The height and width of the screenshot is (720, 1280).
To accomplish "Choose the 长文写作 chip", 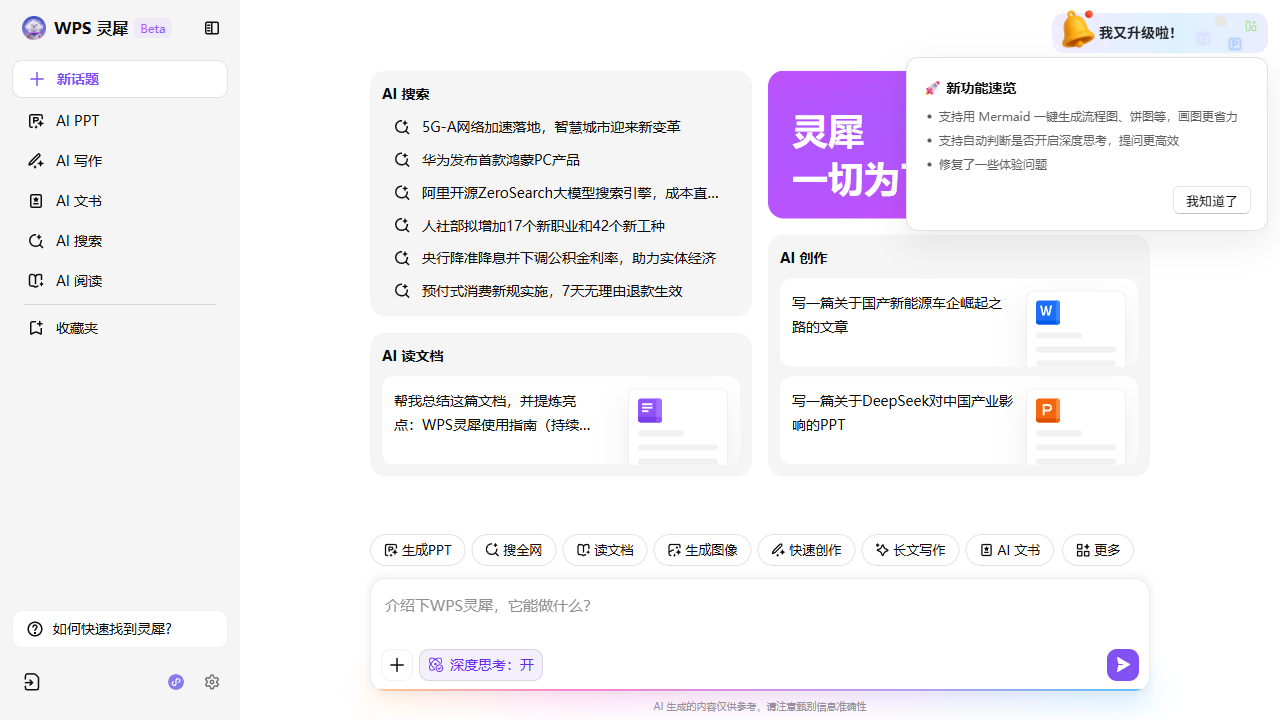I will (x=910, y=550).
